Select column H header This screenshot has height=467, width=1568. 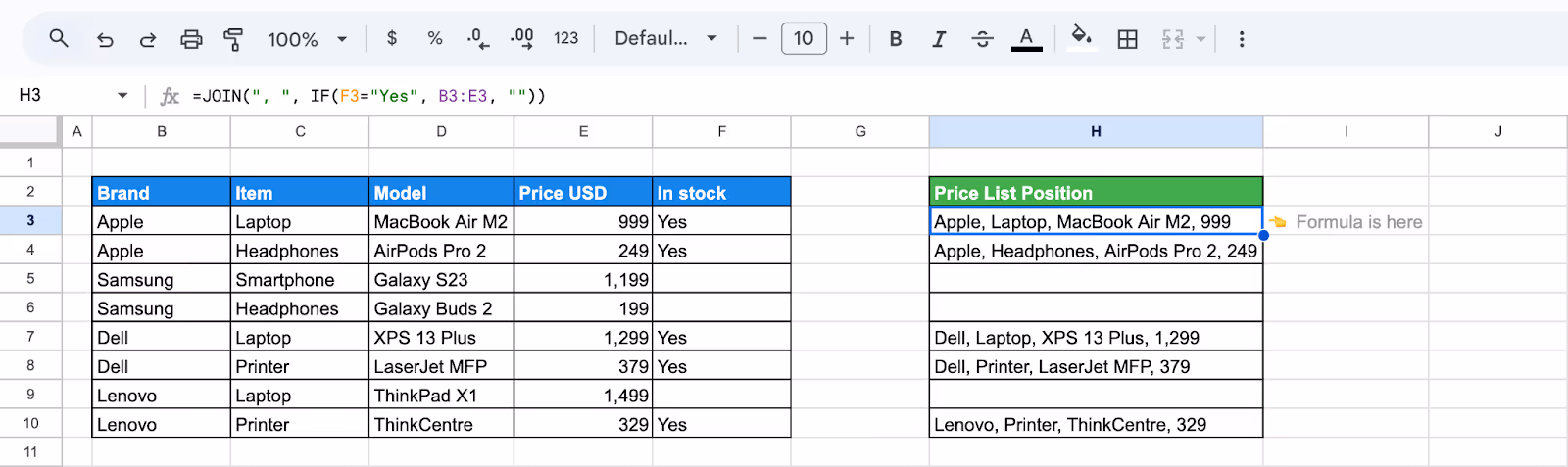[x=1096, y=131]
